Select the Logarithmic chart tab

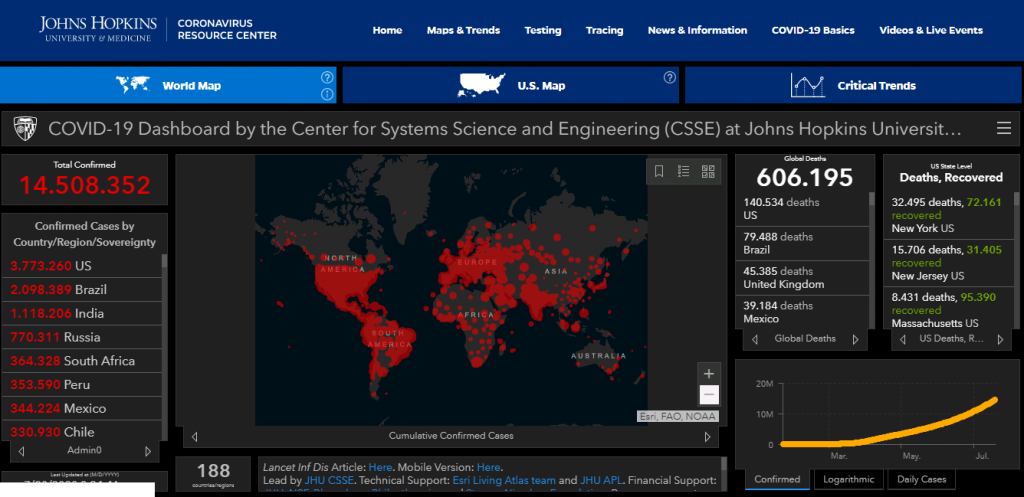tap(849, 479)
